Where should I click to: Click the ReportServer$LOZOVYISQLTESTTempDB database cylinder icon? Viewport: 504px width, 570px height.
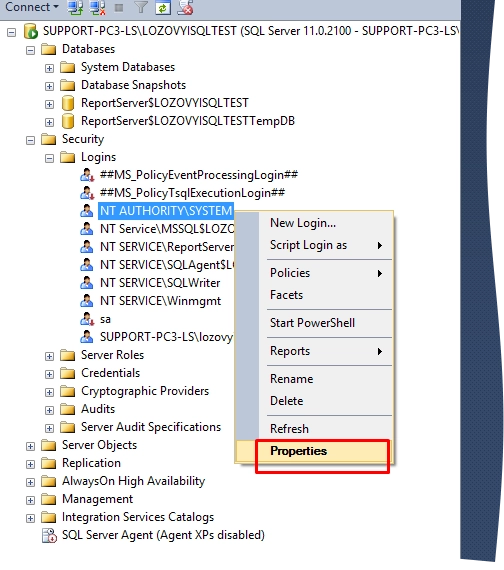[x=68, y=121]
